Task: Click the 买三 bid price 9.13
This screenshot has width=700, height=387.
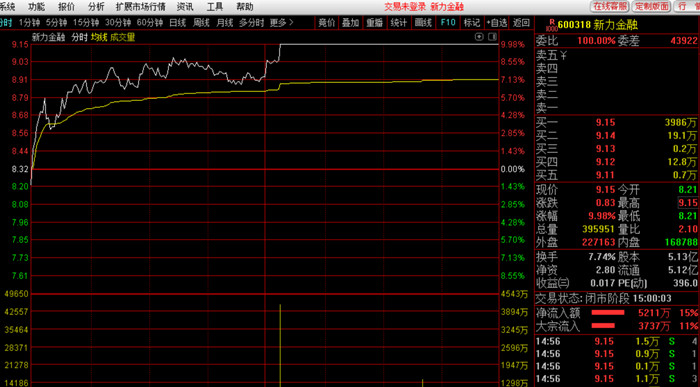Action: click(x=605, y=149)
